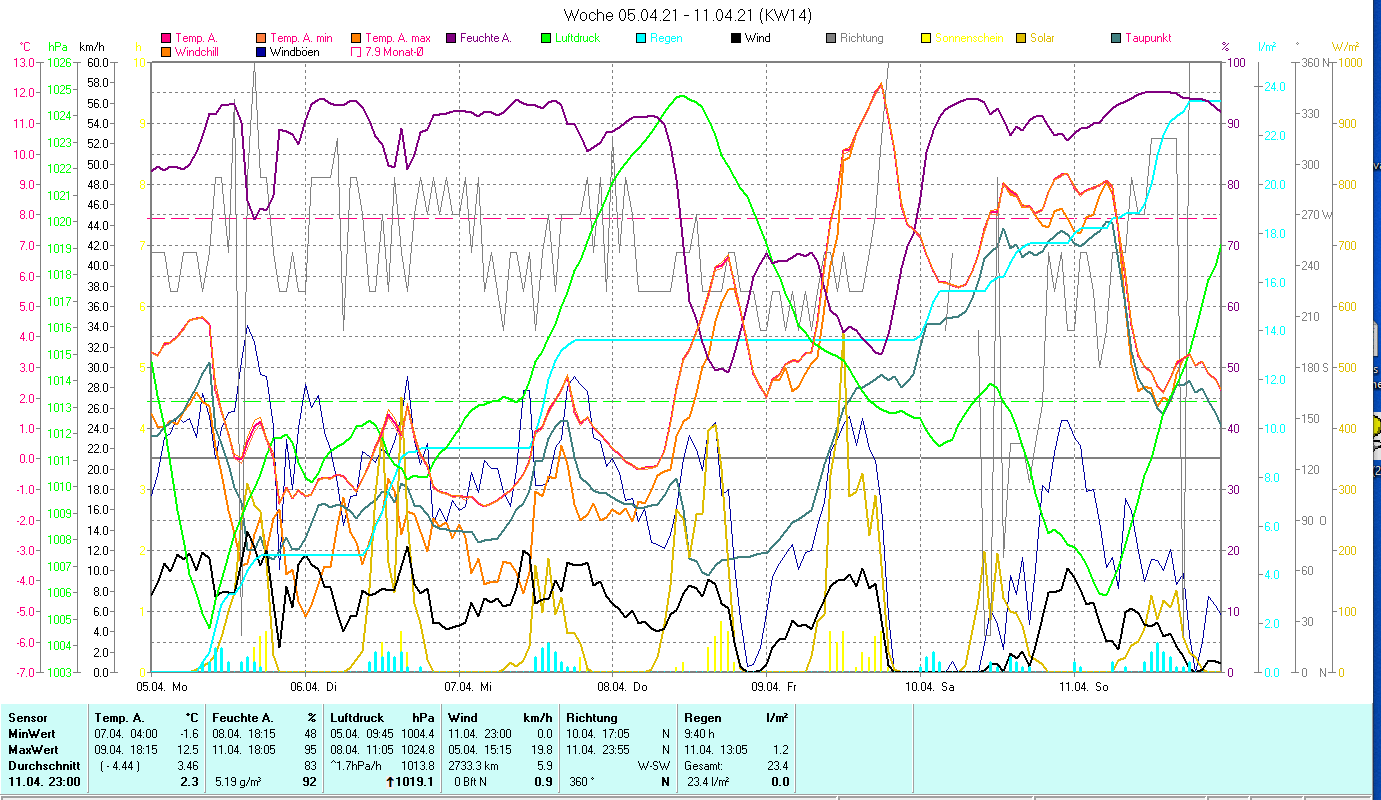Click the maximum humidity time '11.04. 18:05'
1381x800 pixels.
(246, 750)
